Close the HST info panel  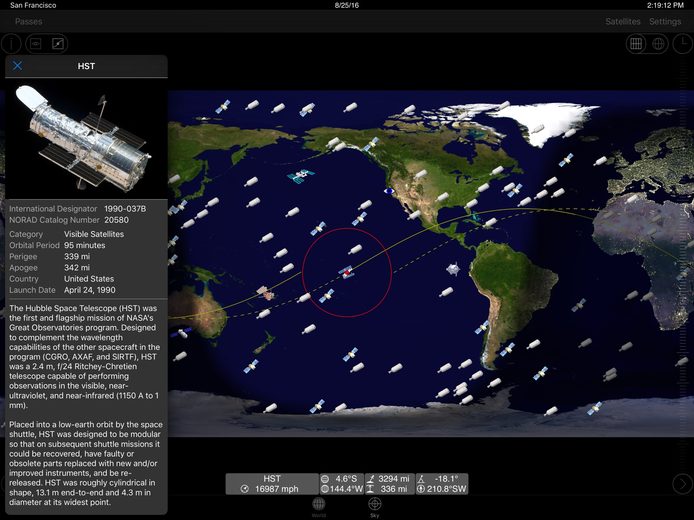(17, 66)
